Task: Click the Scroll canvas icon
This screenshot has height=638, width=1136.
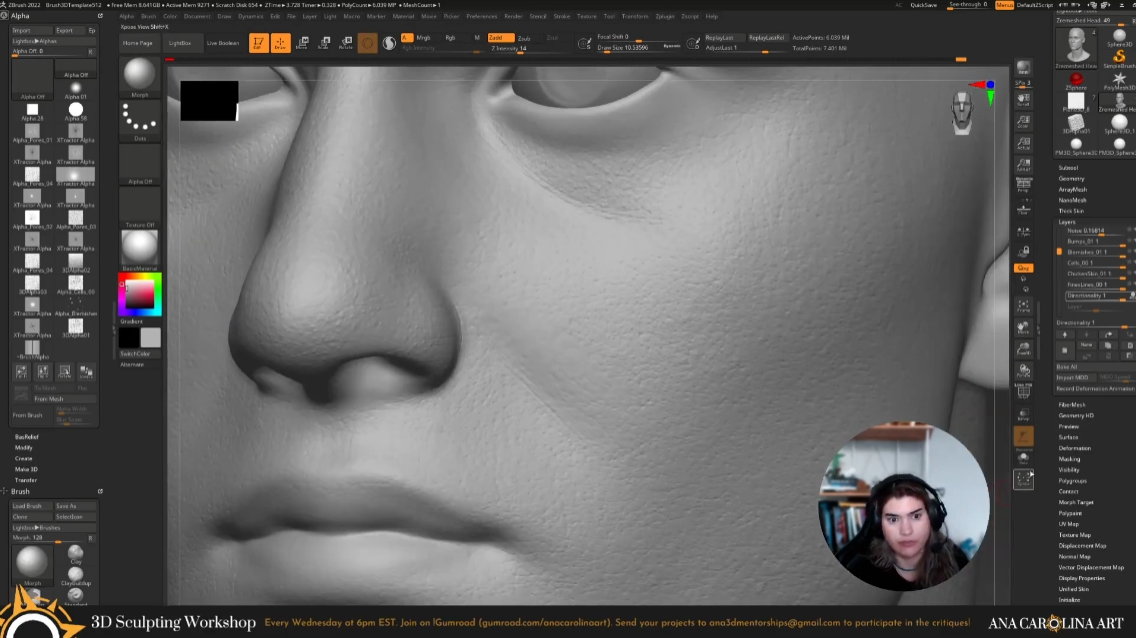Action: click(x=1023, y=99)
